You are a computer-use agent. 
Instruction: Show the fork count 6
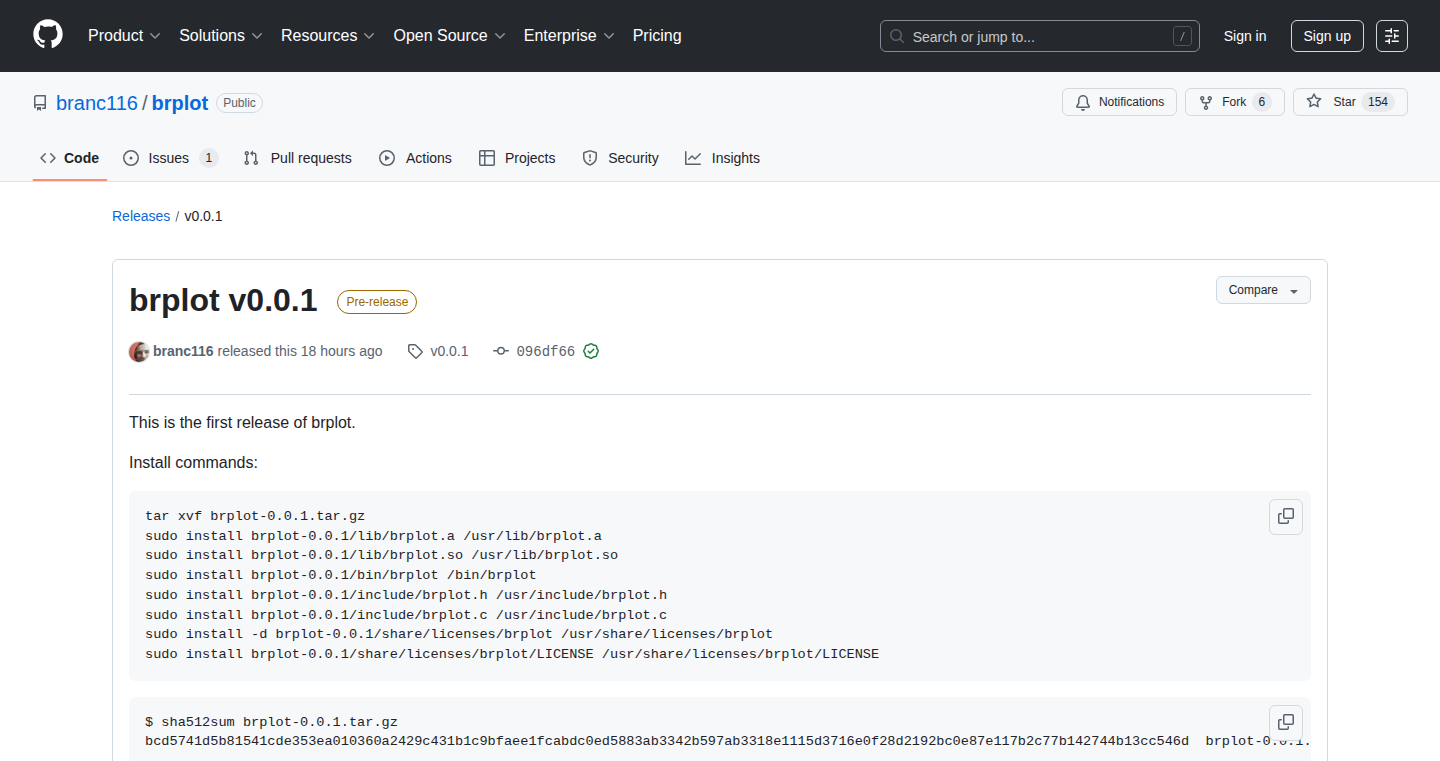(1262, 102)
